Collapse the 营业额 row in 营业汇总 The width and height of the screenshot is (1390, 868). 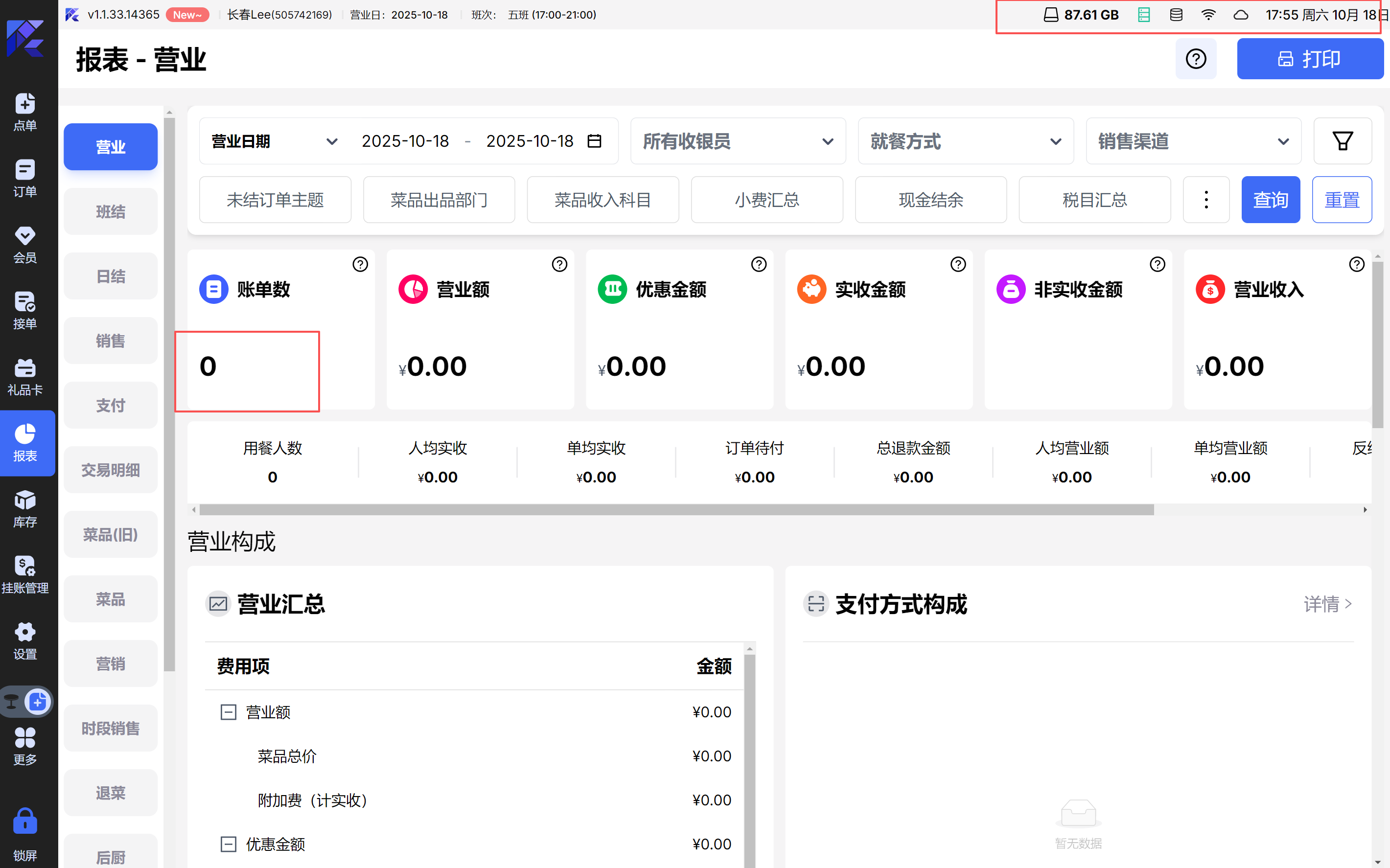tap(229, 712)
